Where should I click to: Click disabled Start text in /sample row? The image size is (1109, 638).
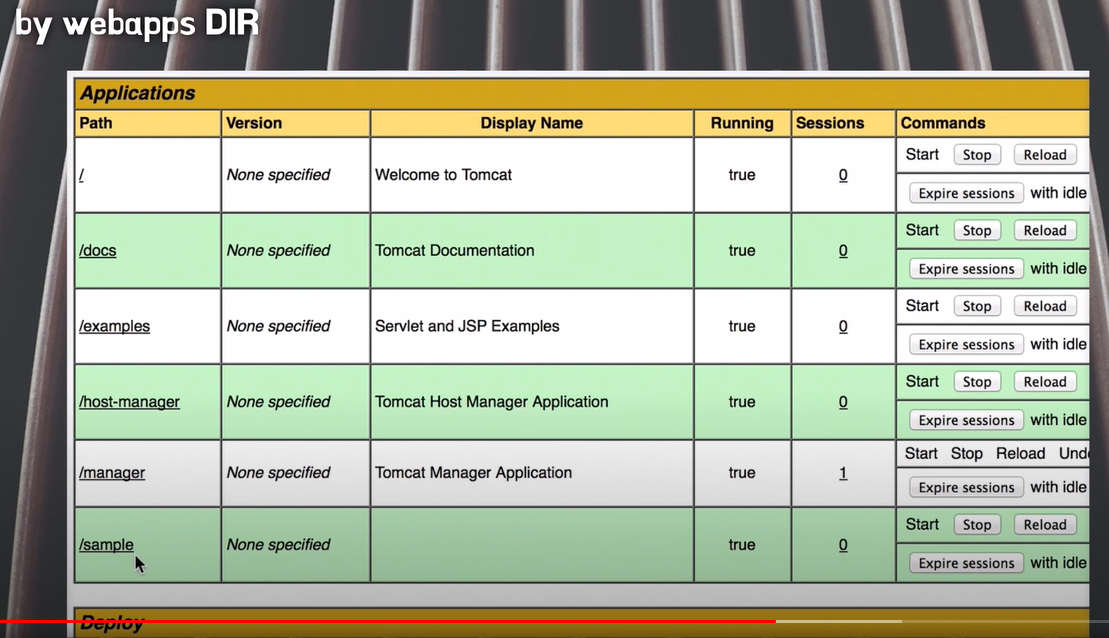coord(922,524)
